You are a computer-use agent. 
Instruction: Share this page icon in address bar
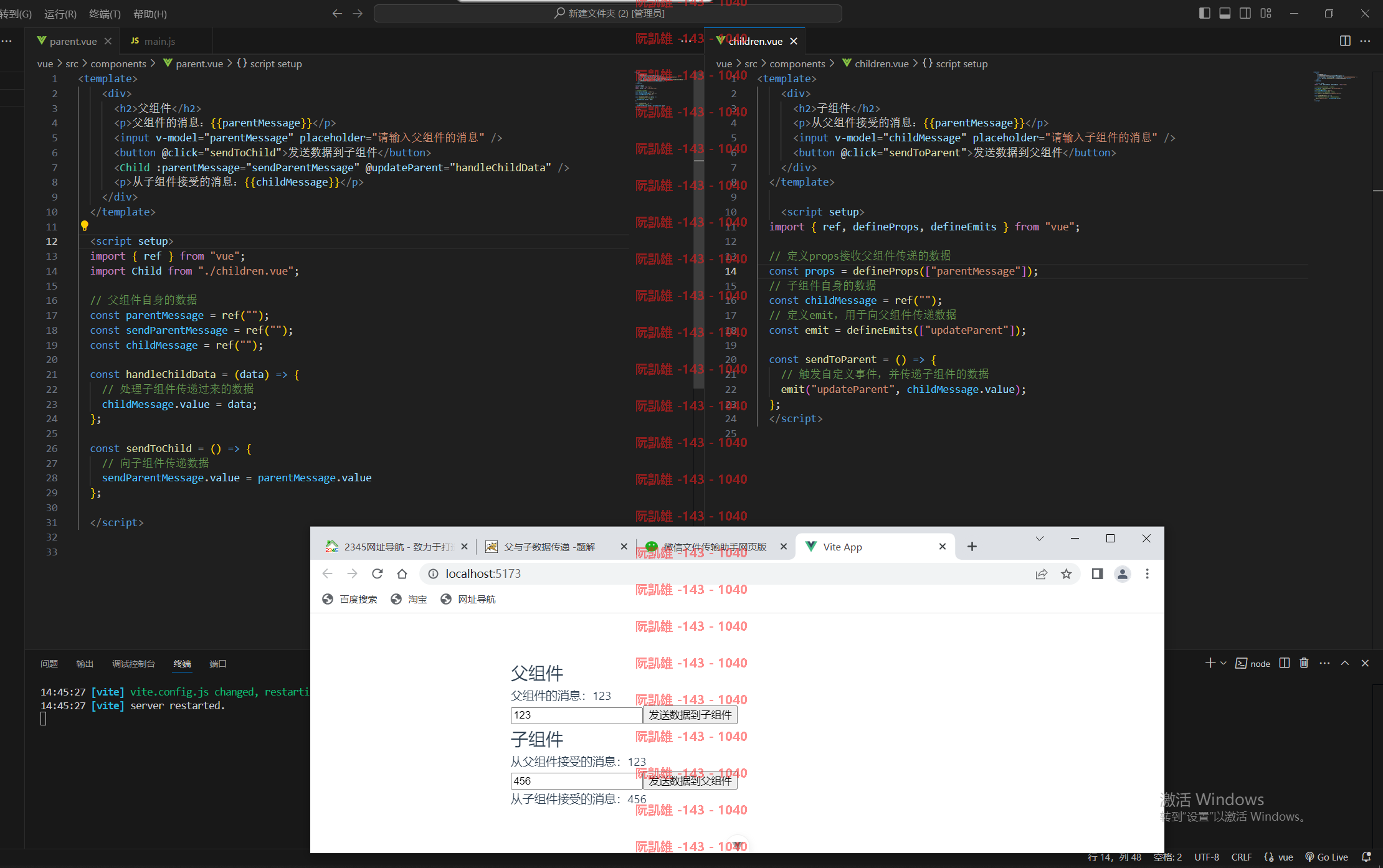tap(1041, 573)
